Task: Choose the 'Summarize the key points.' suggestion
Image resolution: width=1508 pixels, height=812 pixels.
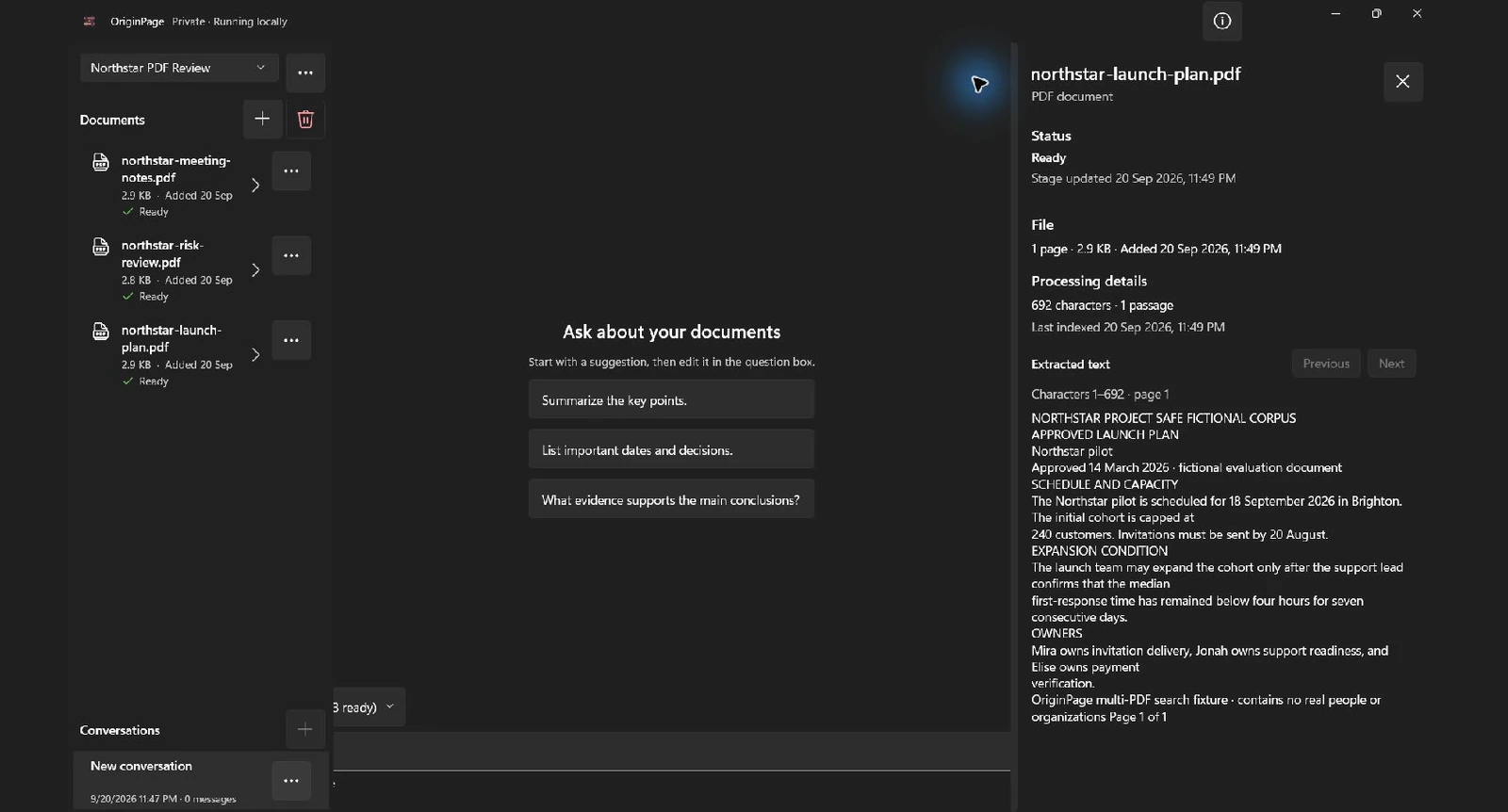Action: pos(671,399)
